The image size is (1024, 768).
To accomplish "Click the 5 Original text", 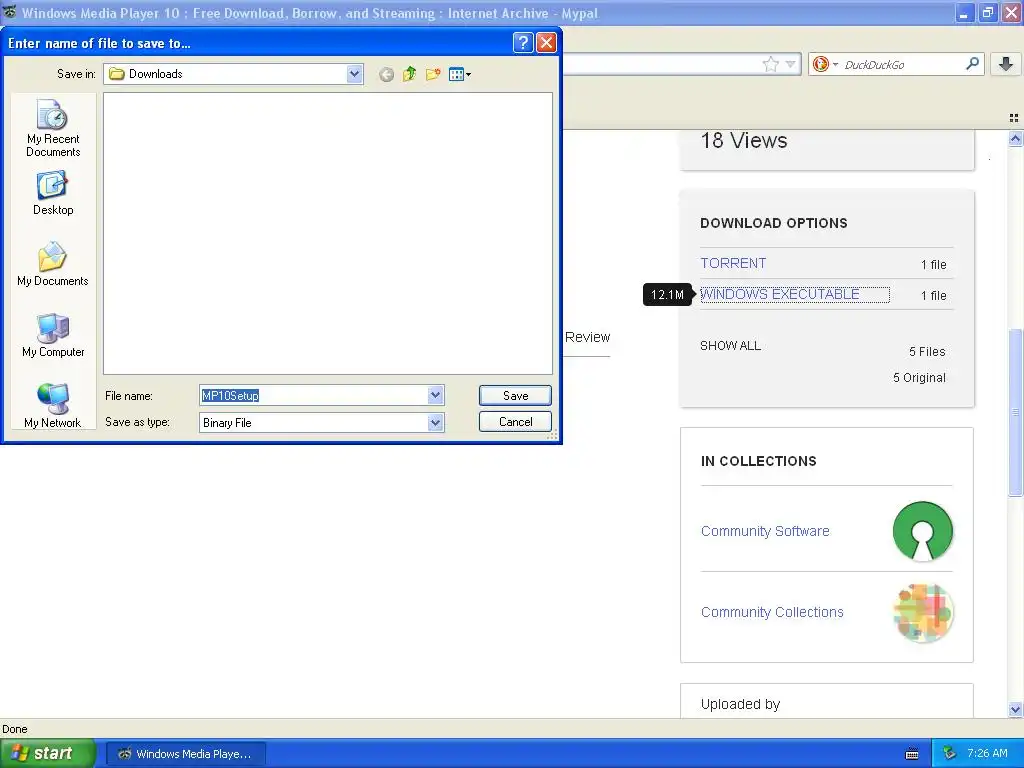I will (x=919, y=377).
